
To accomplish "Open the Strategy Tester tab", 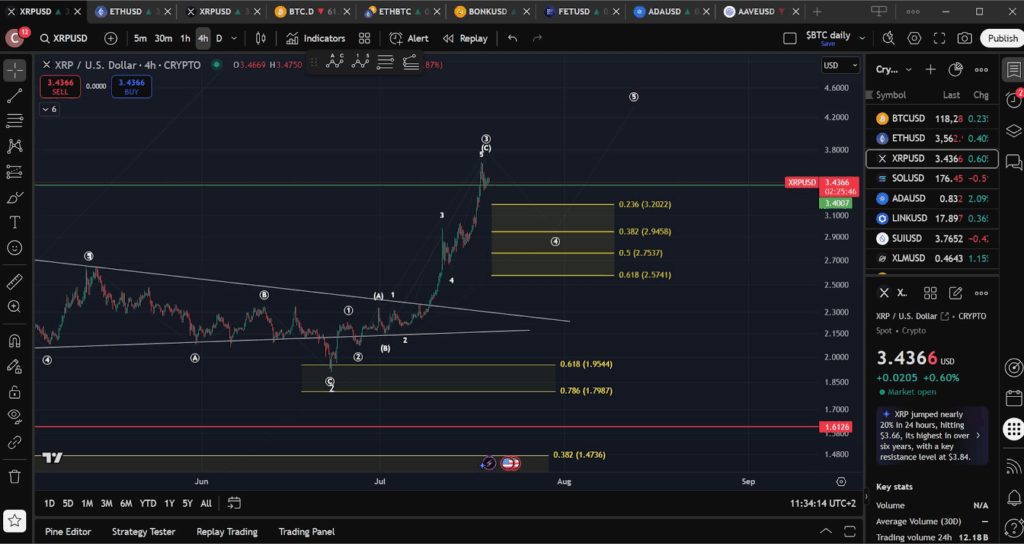I will tap(143, 532).
